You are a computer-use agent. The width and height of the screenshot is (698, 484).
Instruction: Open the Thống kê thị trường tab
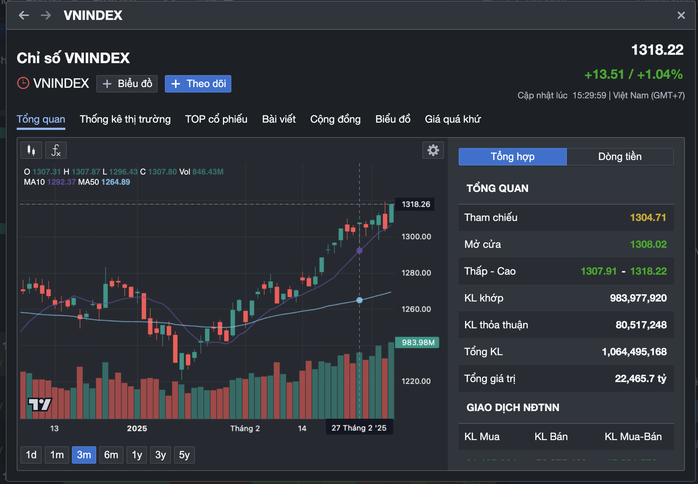click(125, 119)
